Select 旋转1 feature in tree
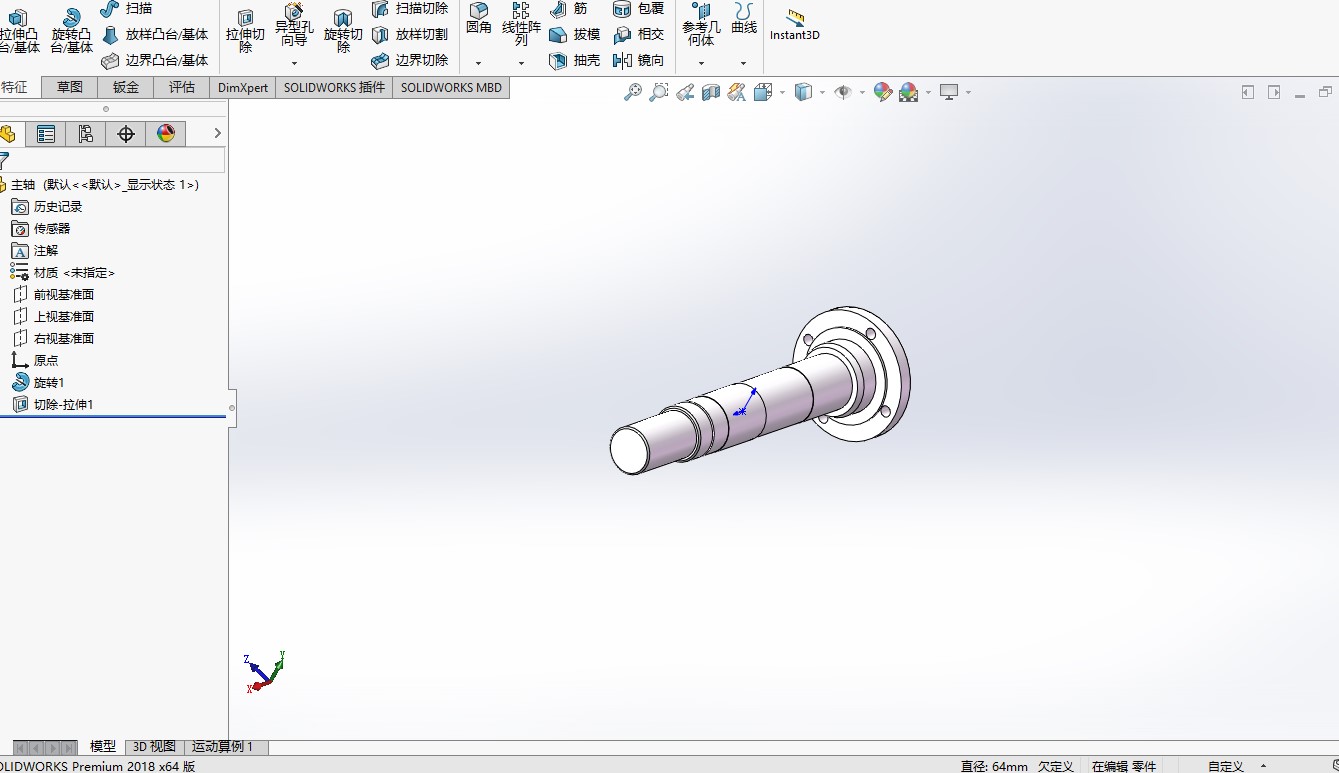 pyautogui.click(x=38, y=383)
